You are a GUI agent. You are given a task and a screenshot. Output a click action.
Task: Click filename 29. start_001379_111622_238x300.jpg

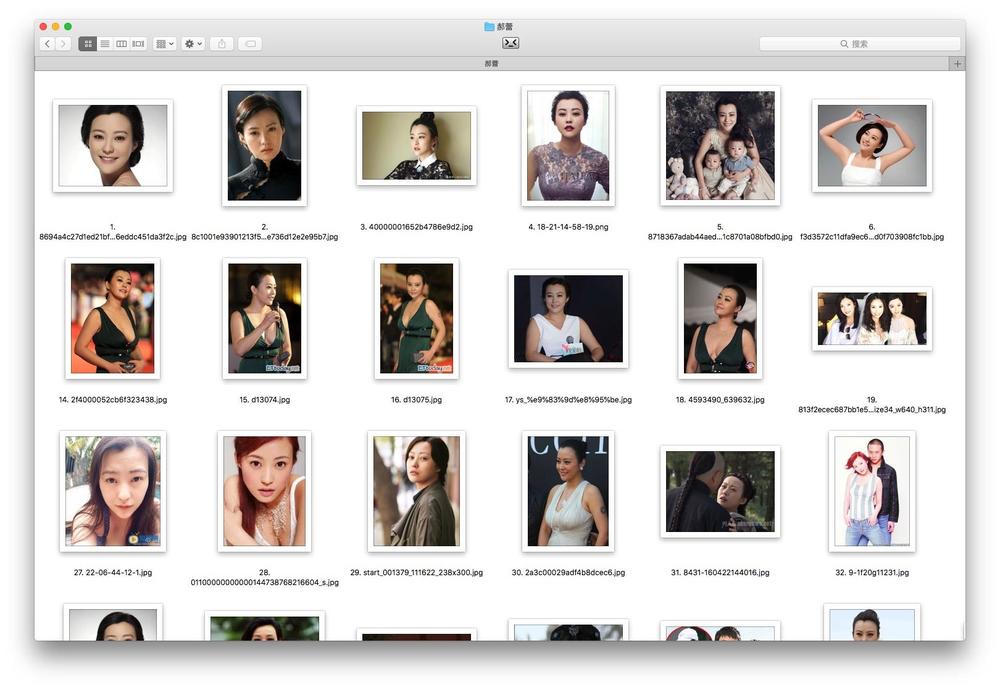pyautogui.click(x=416, y=573)
